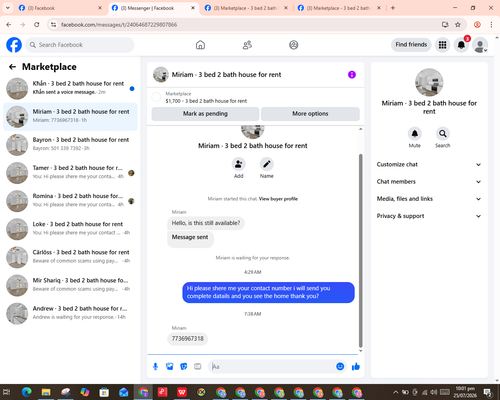Open the account profile avatar menu

click(480, 45)
